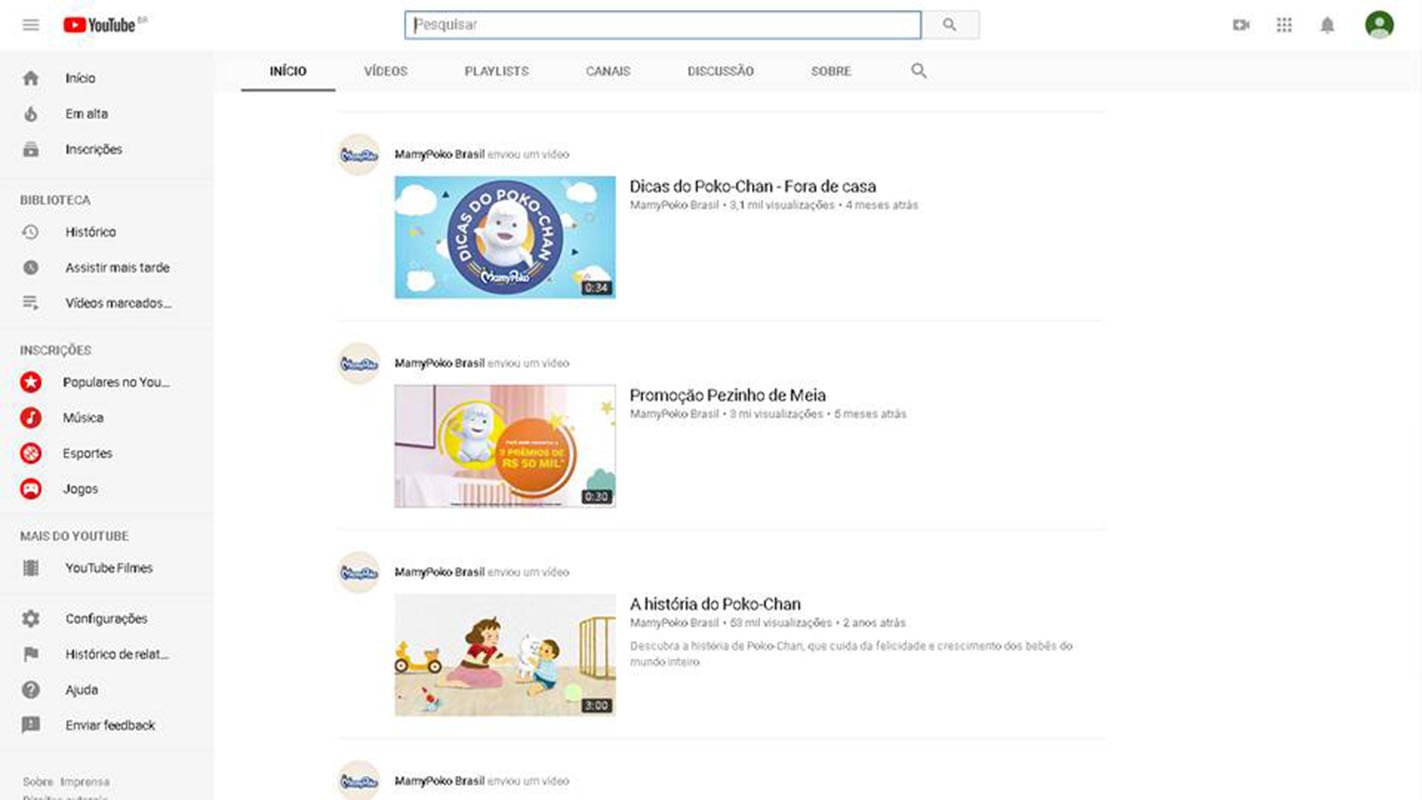
Task: Open the hamburger guide menu
Action: (x=31, y=25)
